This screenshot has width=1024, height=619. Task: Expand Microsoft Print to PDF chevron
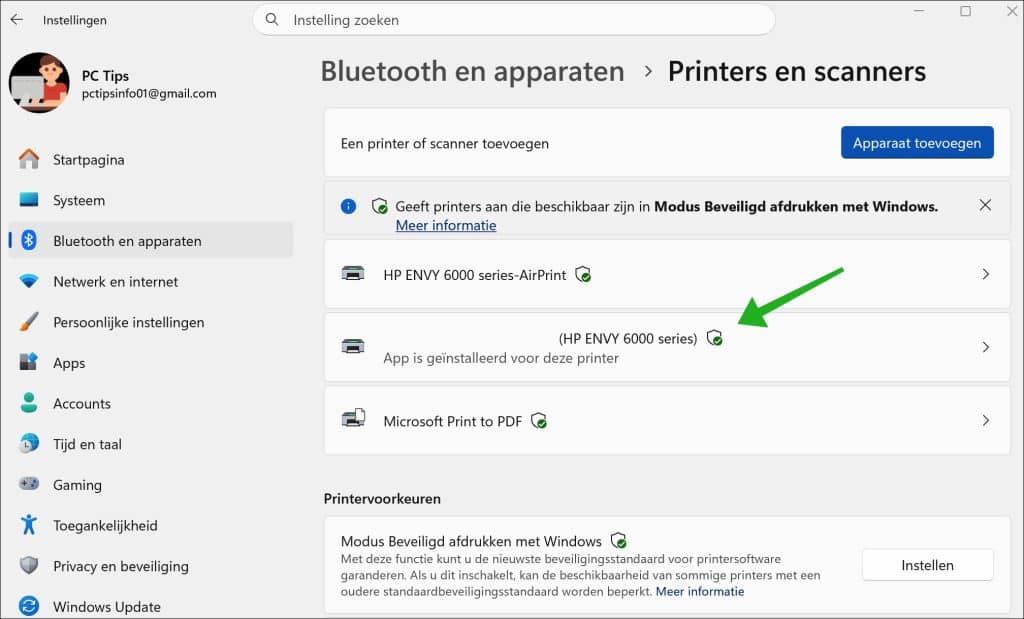coord(985,421)
